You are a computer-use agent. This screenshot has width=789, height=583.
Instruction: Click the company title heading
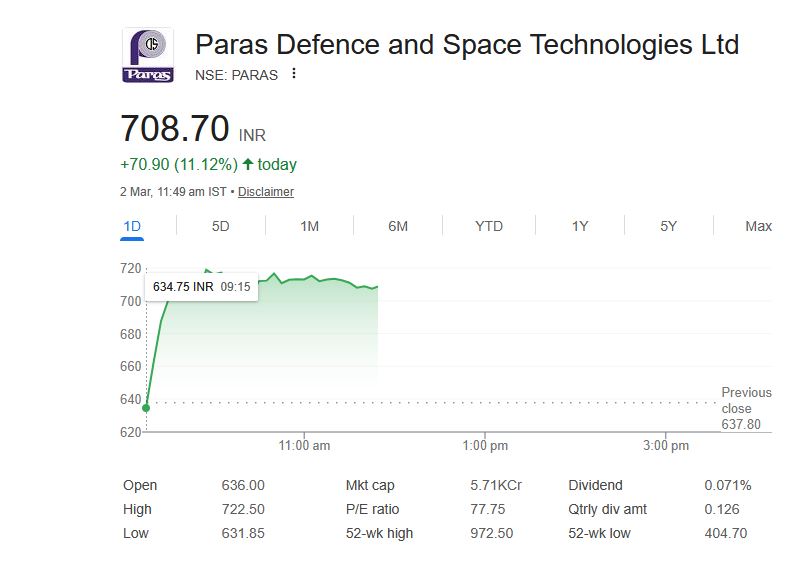click(x=467, y=45)
